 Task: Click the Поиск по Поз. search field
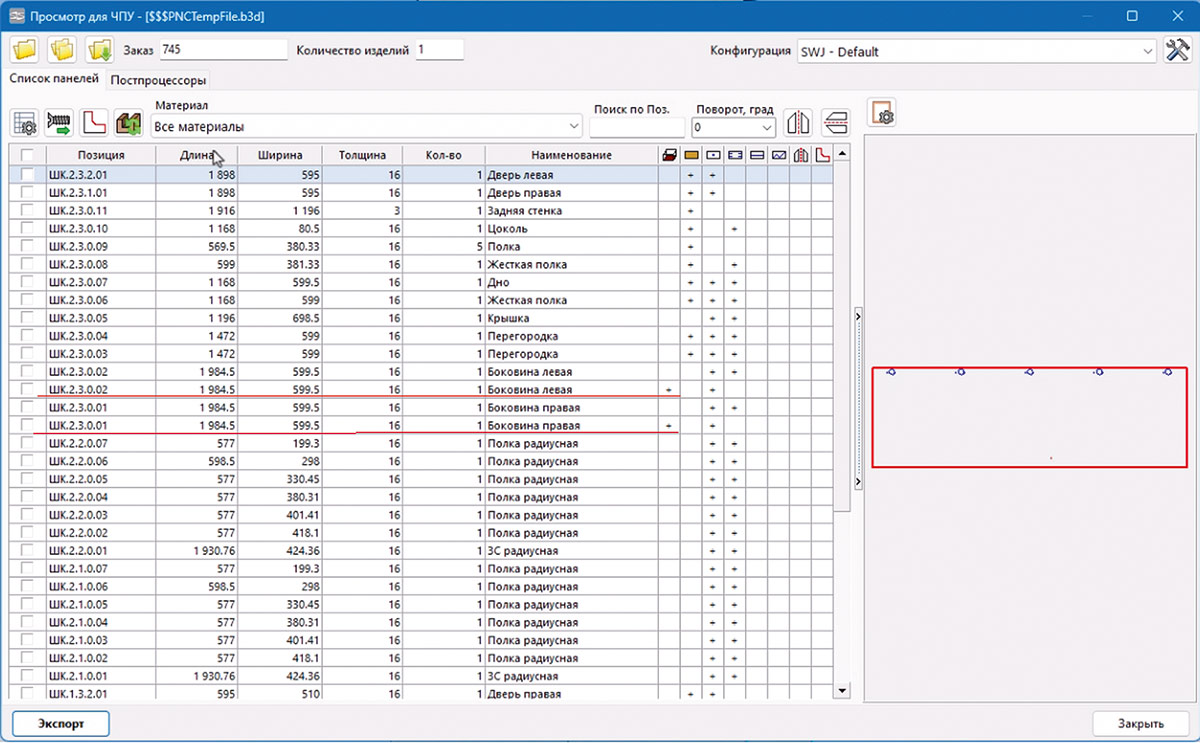[x=637, y=127]
